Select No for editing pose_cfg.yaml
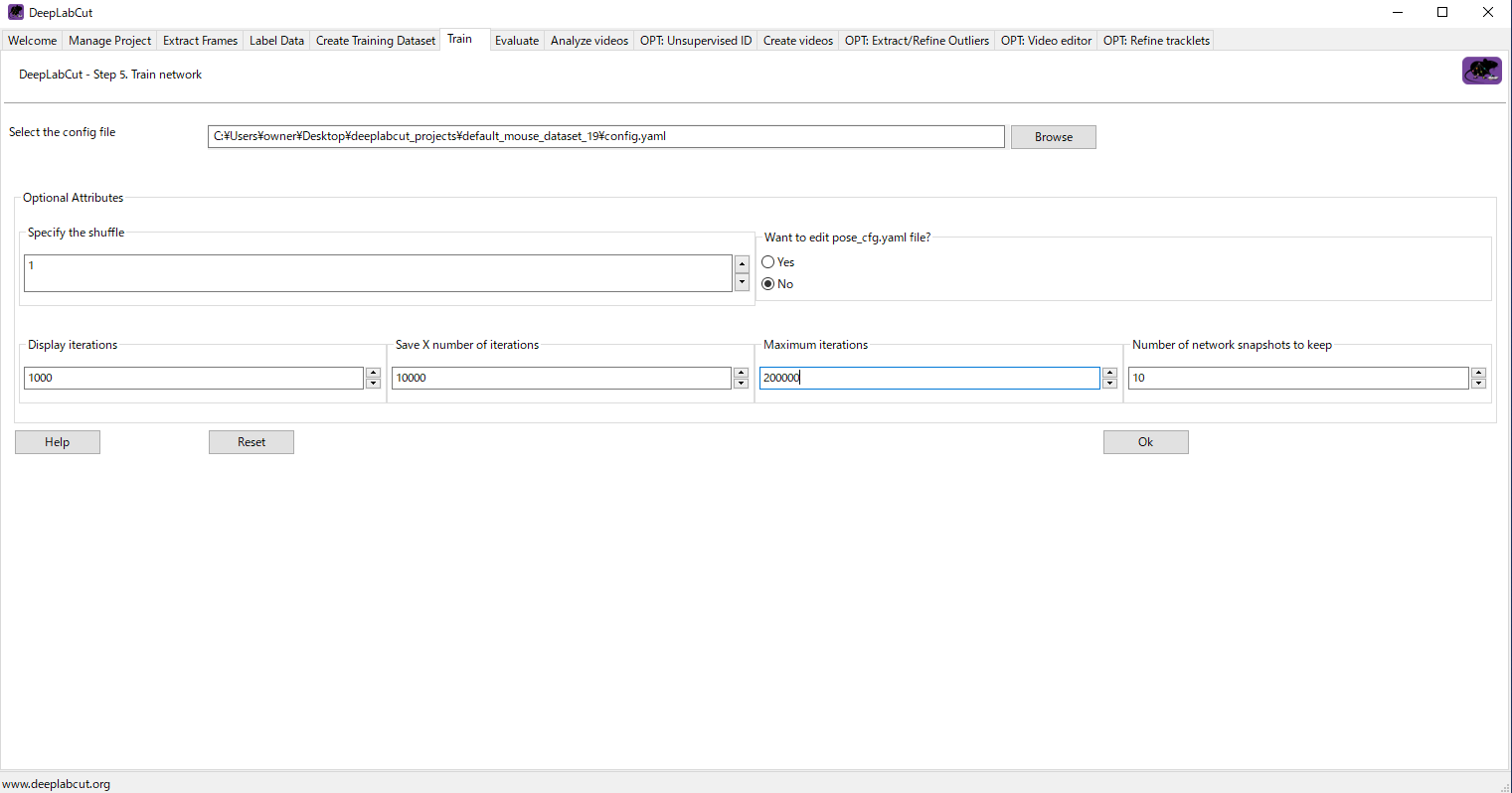Viewport: 1512px width, 793px height. click(768, 284)
